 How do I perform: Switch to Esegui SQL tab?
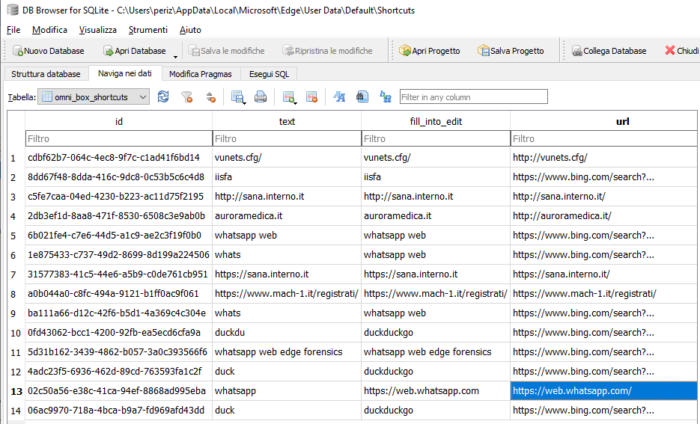point(269,74)
